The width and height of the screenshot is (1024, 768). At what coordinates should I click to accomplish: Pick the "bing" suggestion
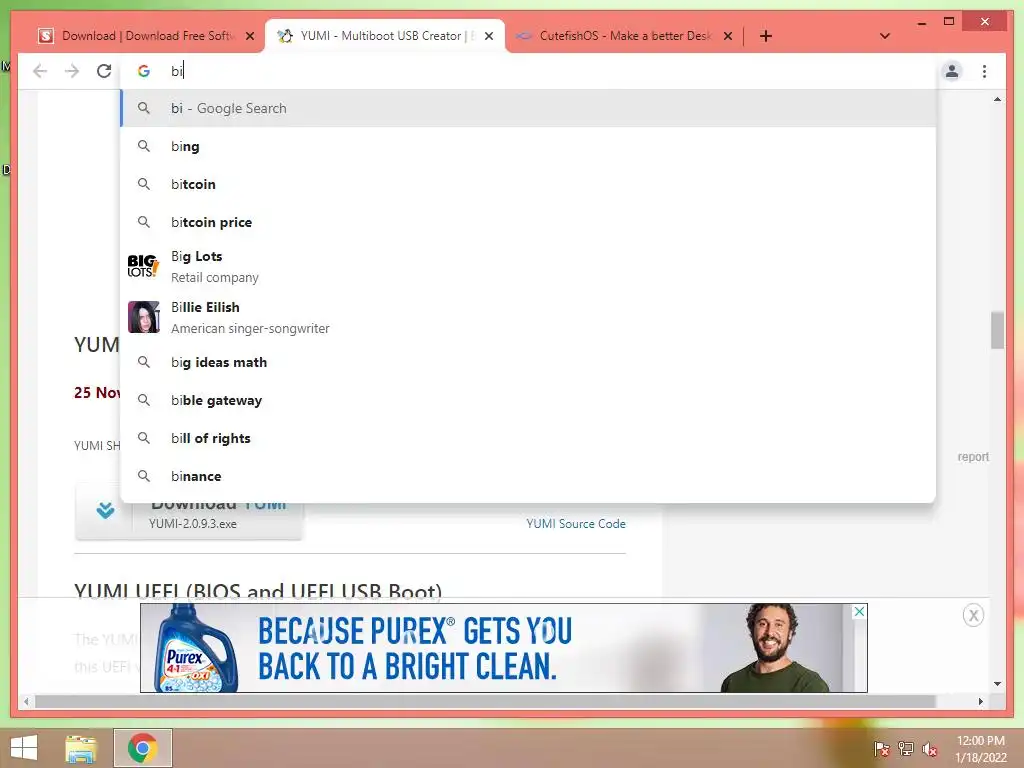click(528, 146)
